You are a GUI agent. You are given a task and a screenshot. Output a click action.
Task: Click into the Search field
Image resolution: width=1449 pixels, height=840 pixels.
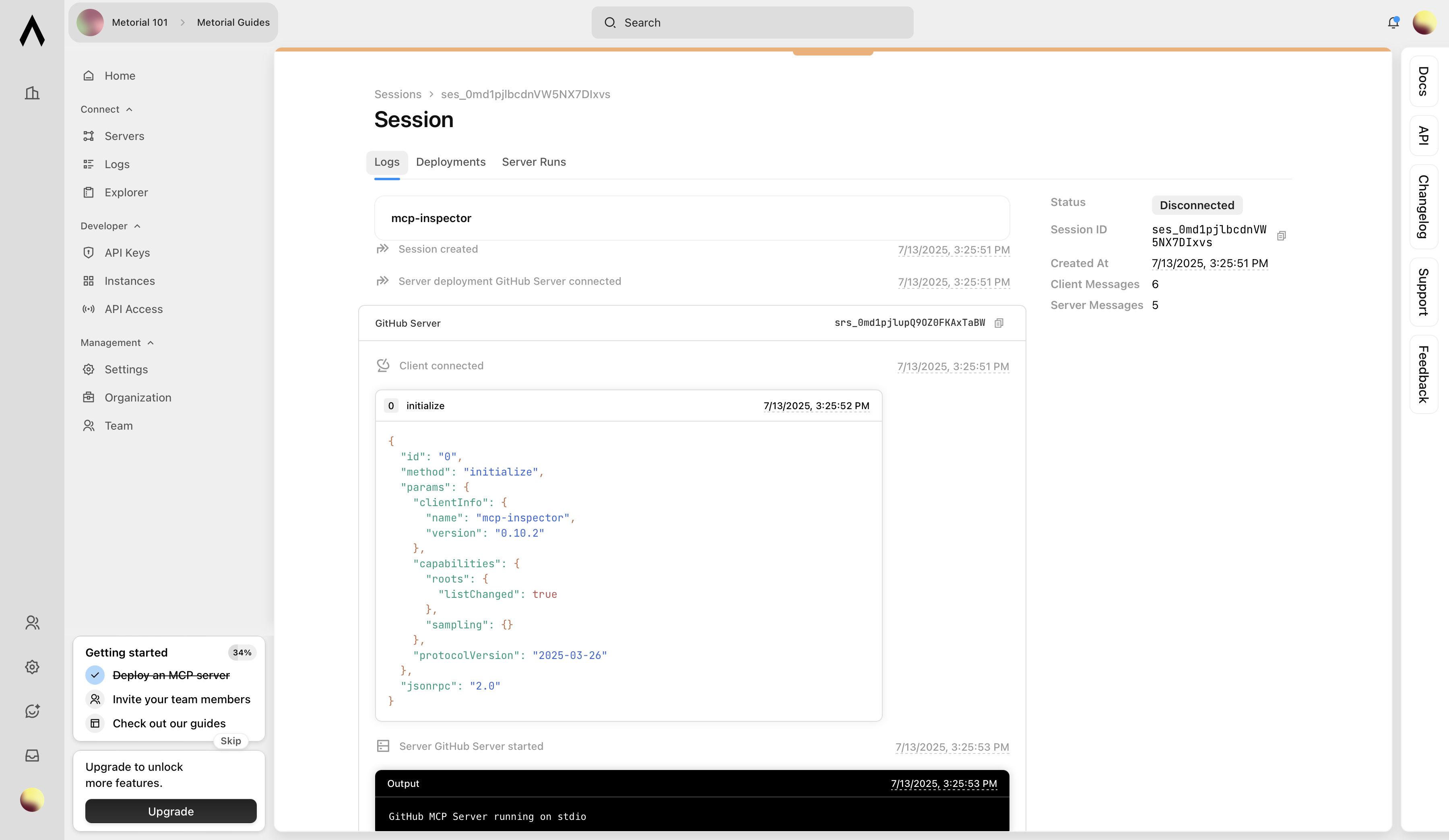click(752, 23)
